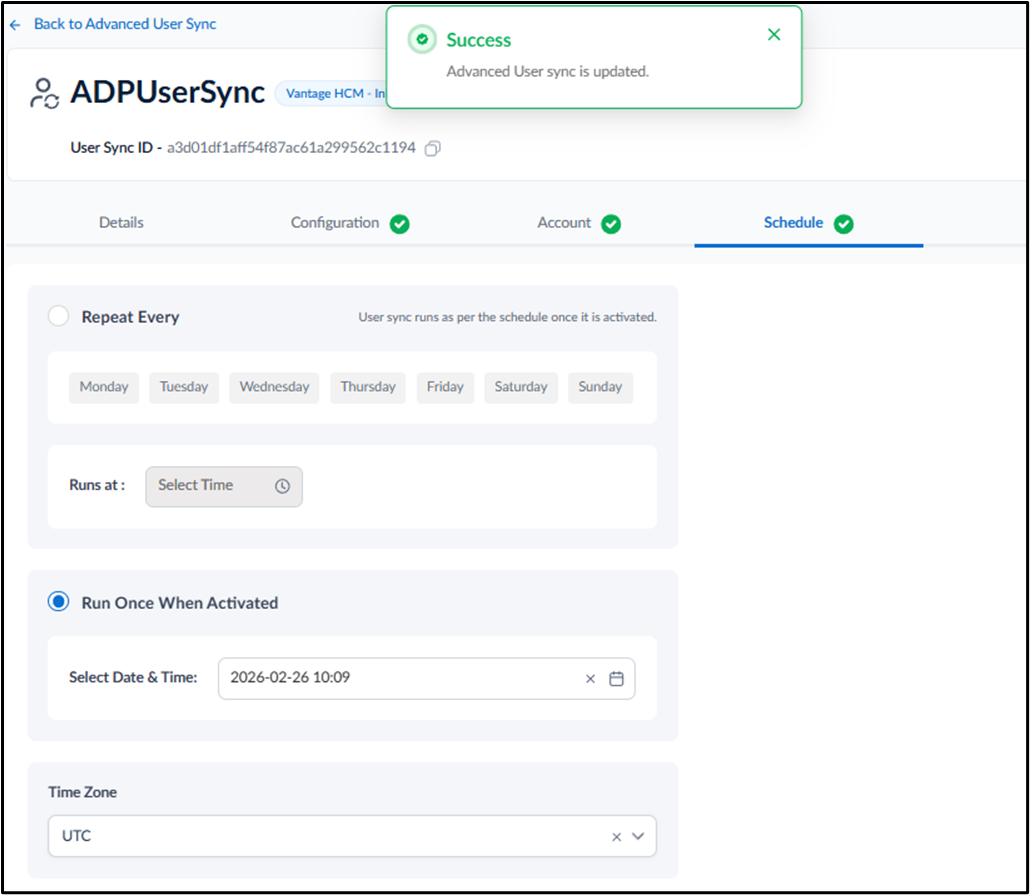The image size is (1030, 895).
Task: Toggle the Saturday day button
Action: (521, 387)
